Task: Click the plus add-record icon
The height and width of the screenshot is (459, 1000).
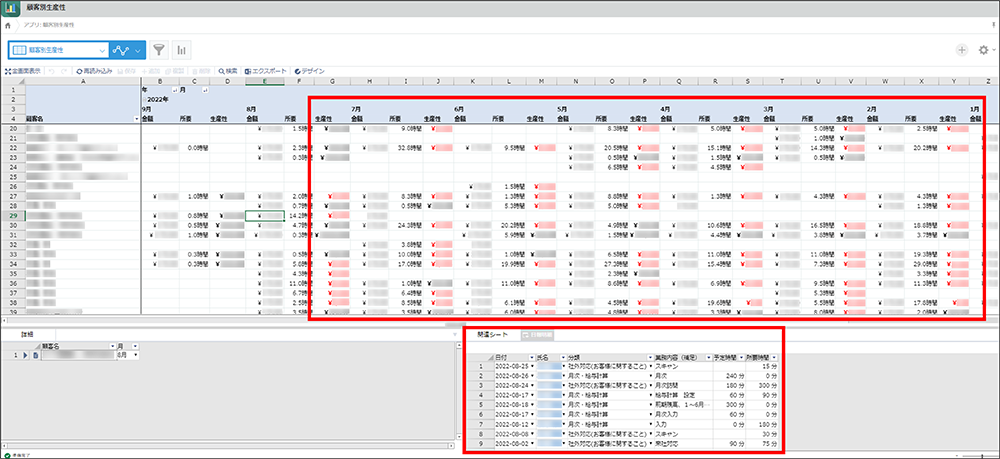Action: coord(962,50)
